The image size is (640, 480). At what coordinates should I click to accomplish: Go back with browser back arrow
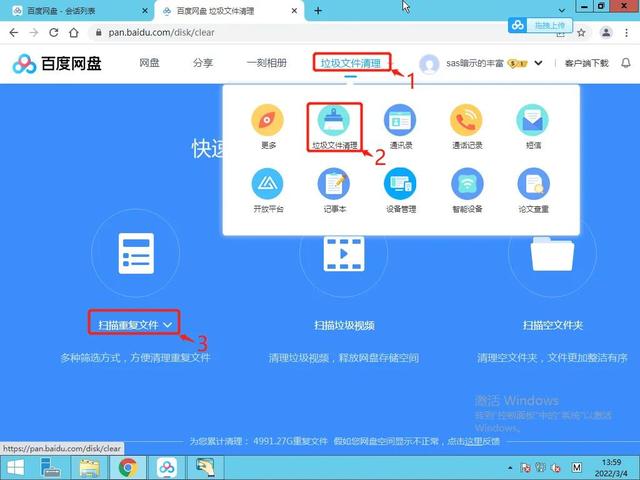click(x=13, y=33)
